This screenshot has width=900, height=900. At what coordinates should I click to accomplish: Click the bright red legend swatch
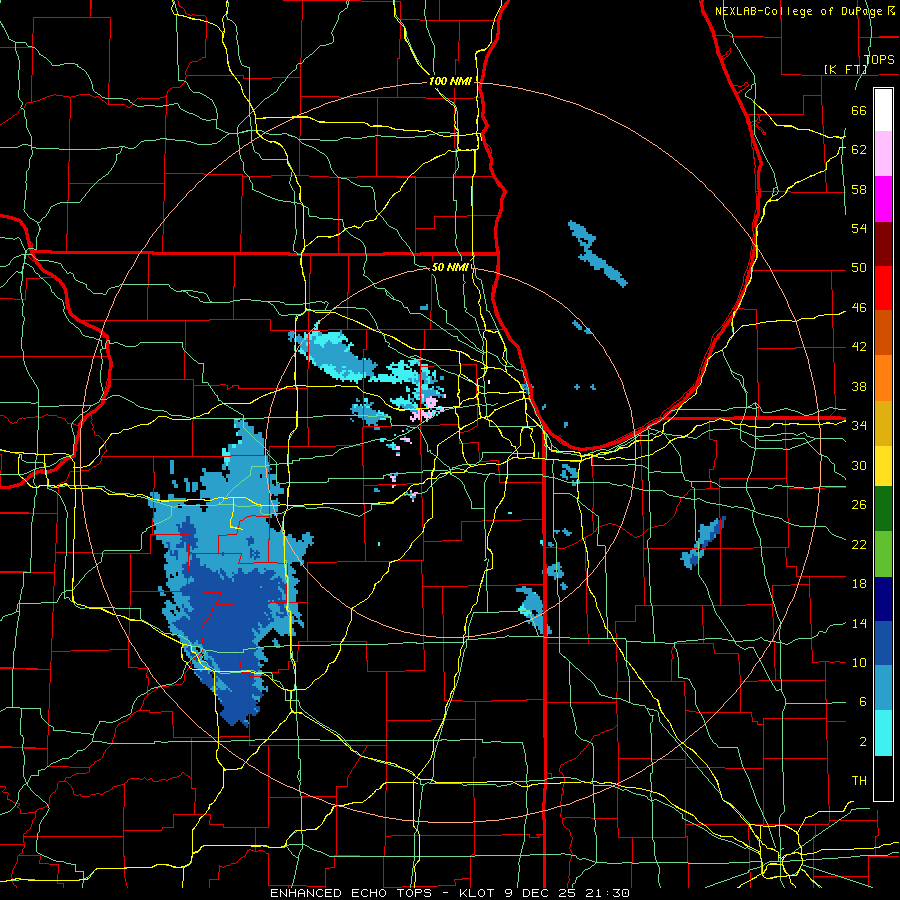click(x=883, y=288)
